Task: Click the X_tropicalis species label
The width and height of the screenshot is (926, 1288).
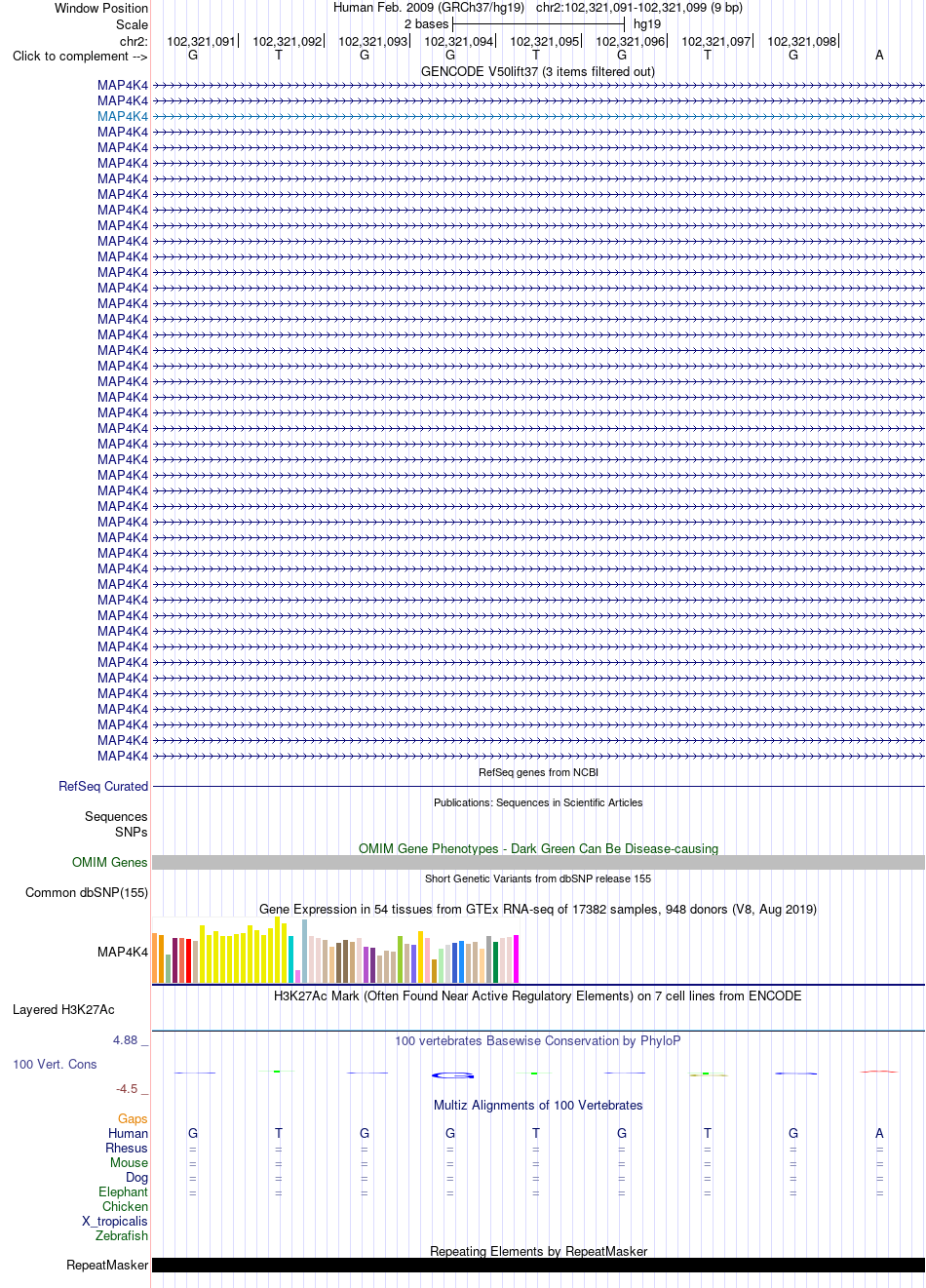Action: click(x=115, y=1221)
